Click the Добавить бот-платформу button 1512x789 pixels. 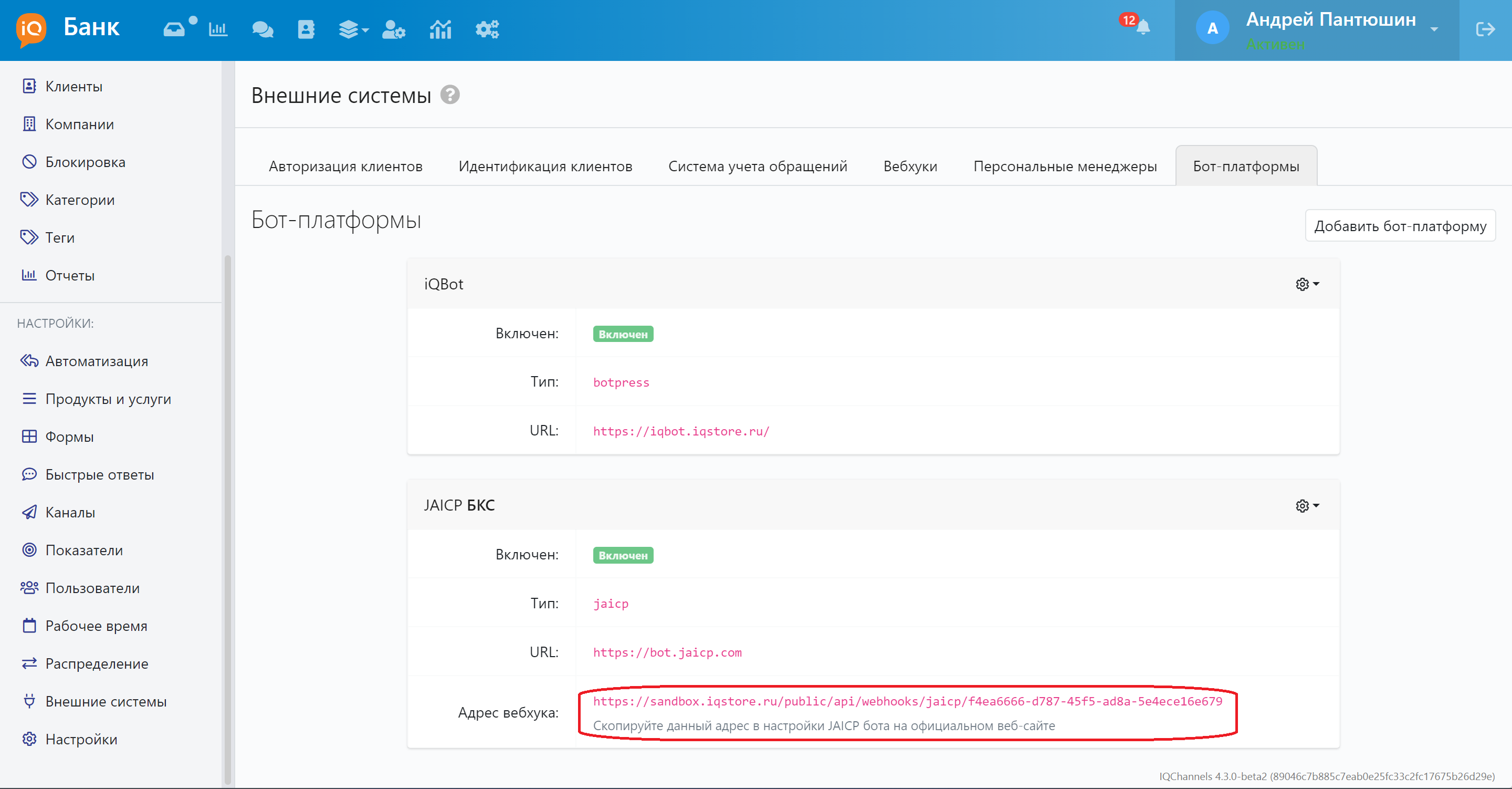pos(1400,225)
